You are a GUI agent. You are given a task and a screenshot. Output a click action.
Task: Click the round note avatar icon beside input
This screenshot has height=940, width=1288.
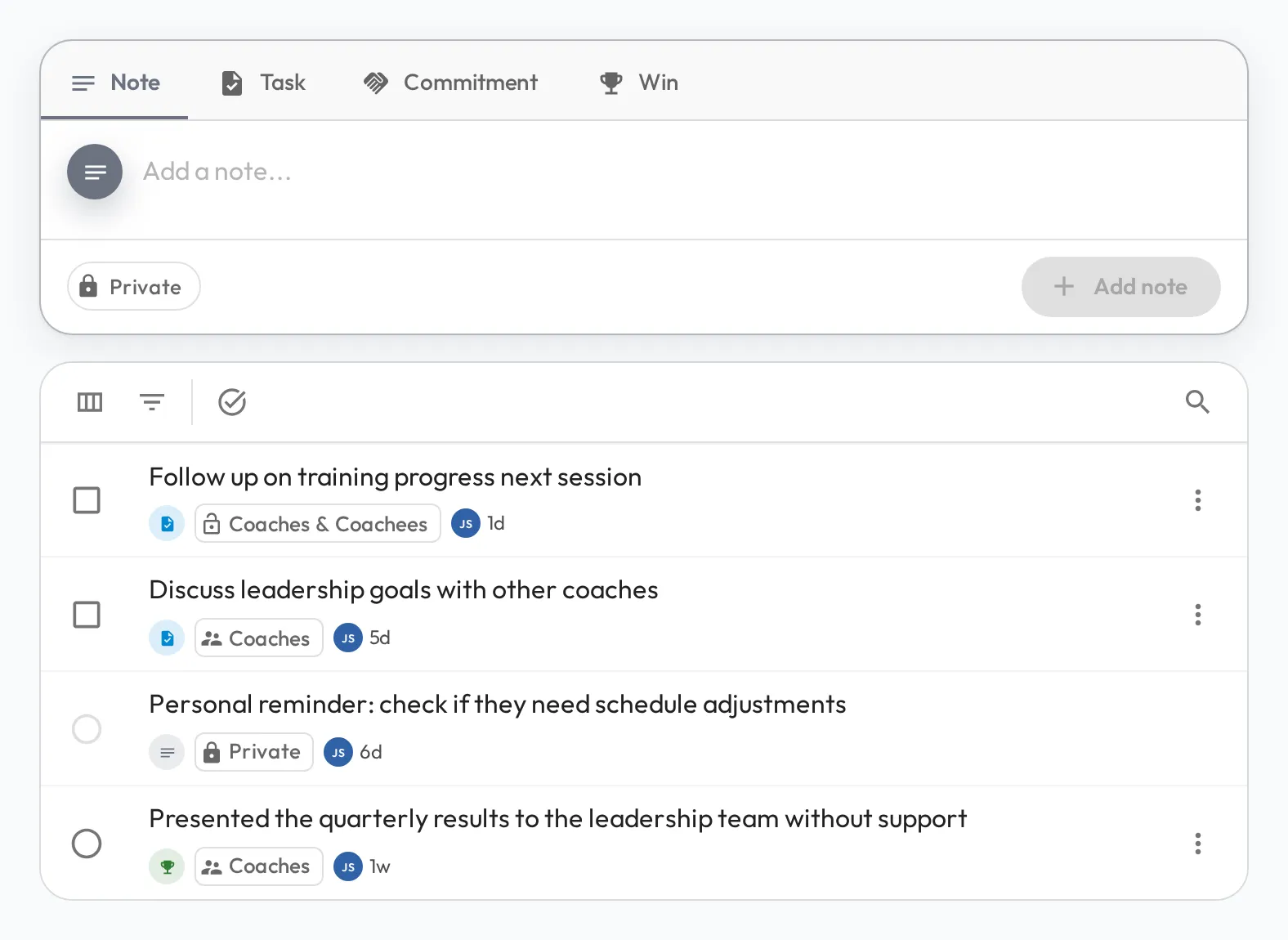[x=95, y=172]
